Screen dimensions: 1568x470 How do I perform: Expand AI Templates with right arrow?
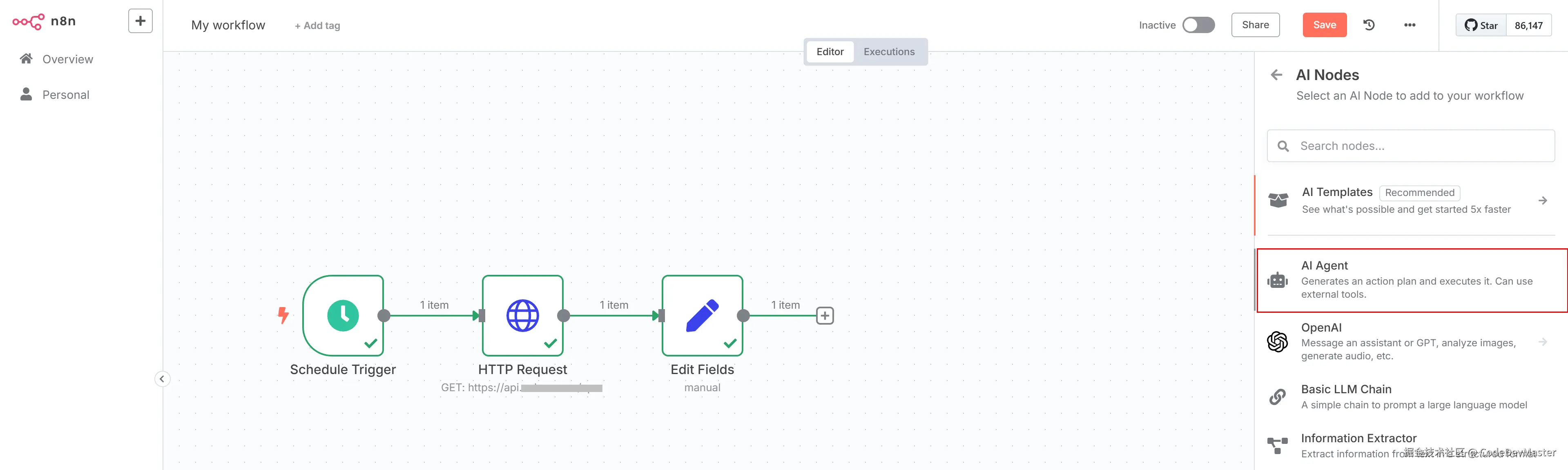tap(1542, 200)
